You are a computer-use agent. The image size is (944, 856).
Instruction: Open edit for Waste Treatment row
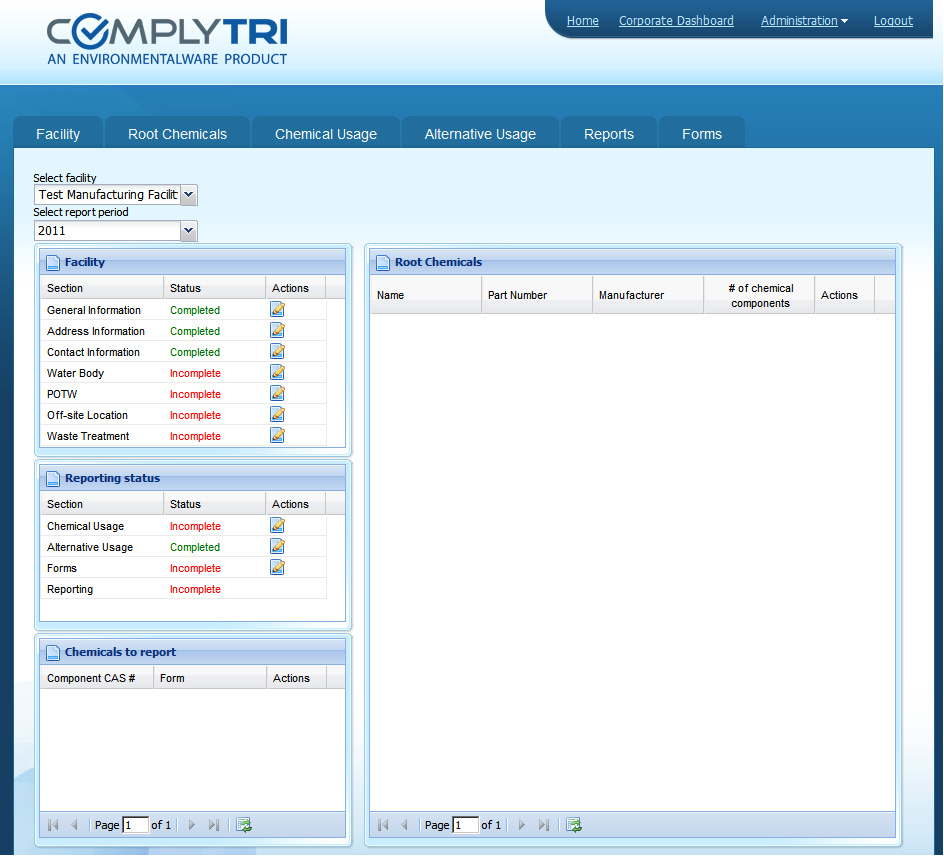[x=277, y=436]
